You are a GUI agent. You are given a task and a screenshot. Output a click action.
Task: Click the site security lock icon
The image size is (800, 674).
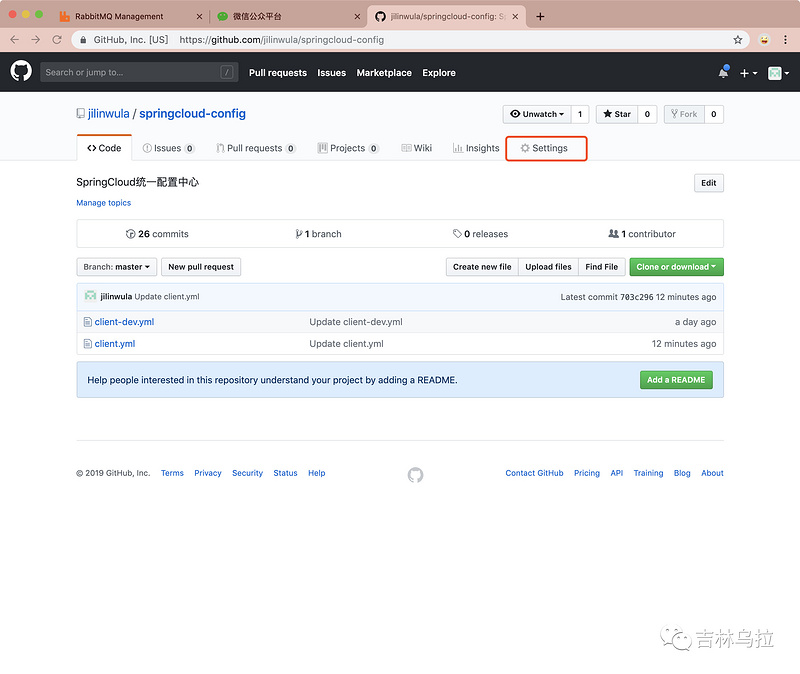(x=83, y=40)
